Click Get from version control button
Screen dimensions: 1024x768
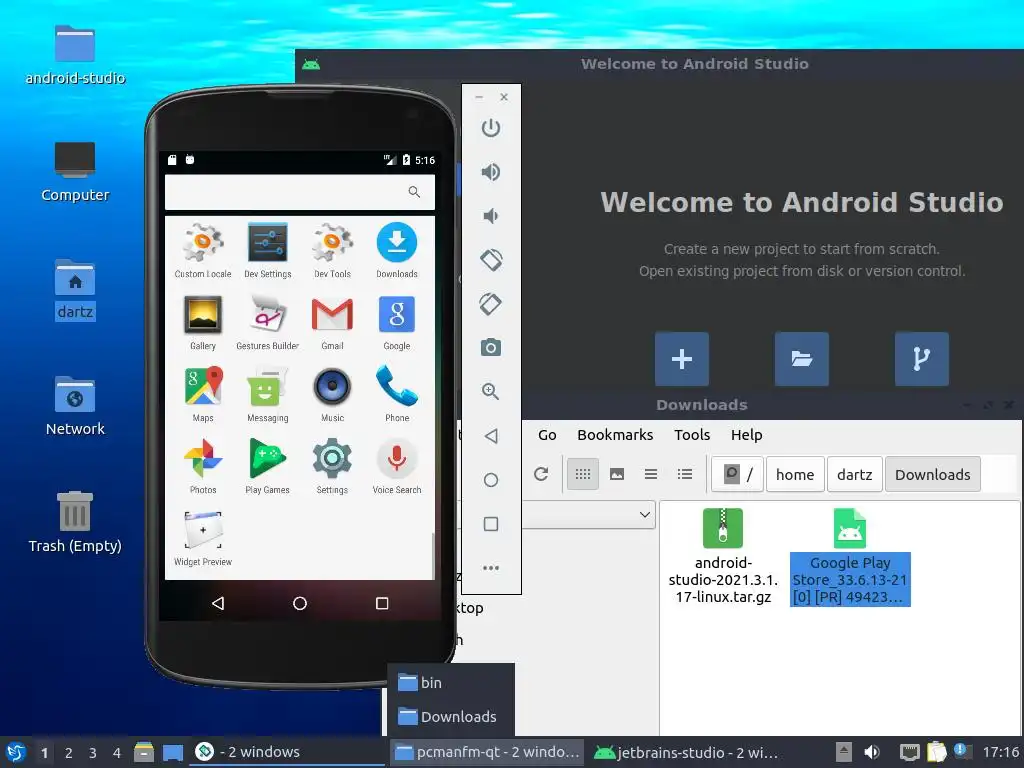point(921,359)
